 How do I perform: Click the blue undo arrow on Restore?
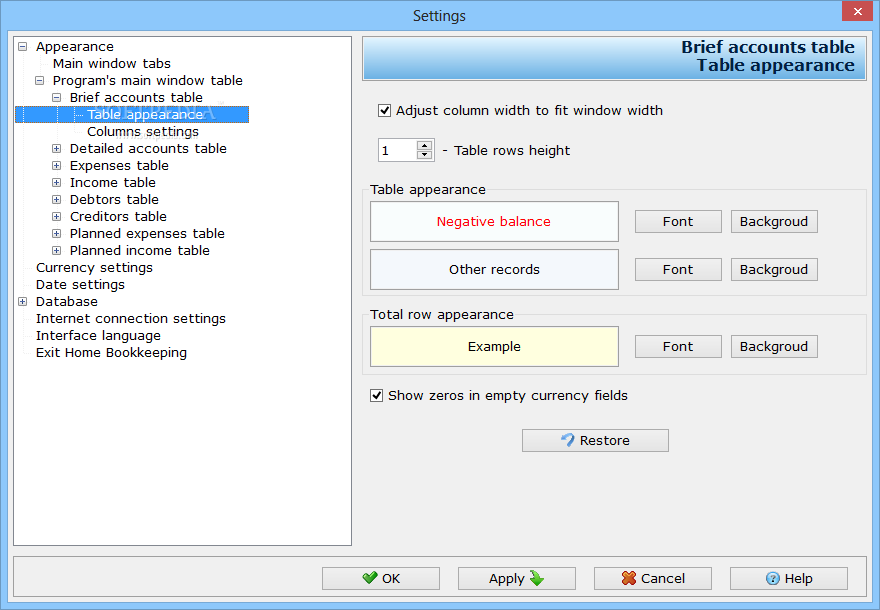click(568, 440)
